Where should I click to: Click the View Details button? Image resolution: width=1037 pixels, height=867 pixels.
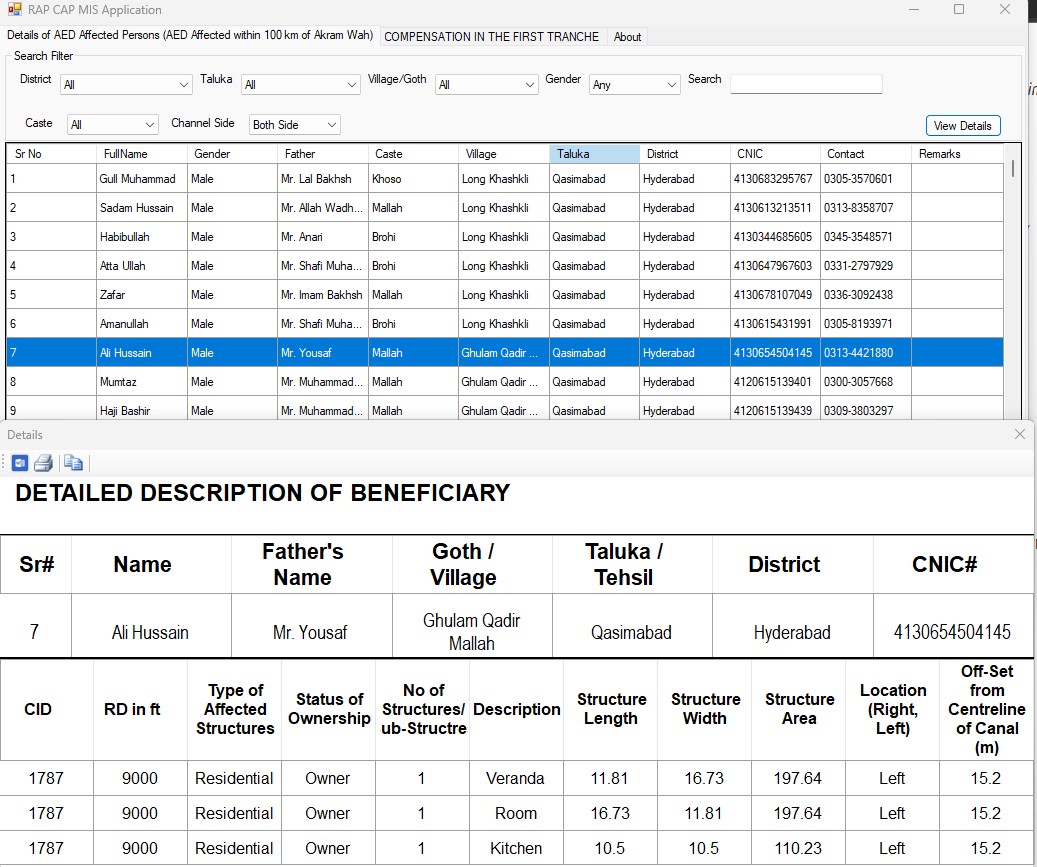[962, 126]
